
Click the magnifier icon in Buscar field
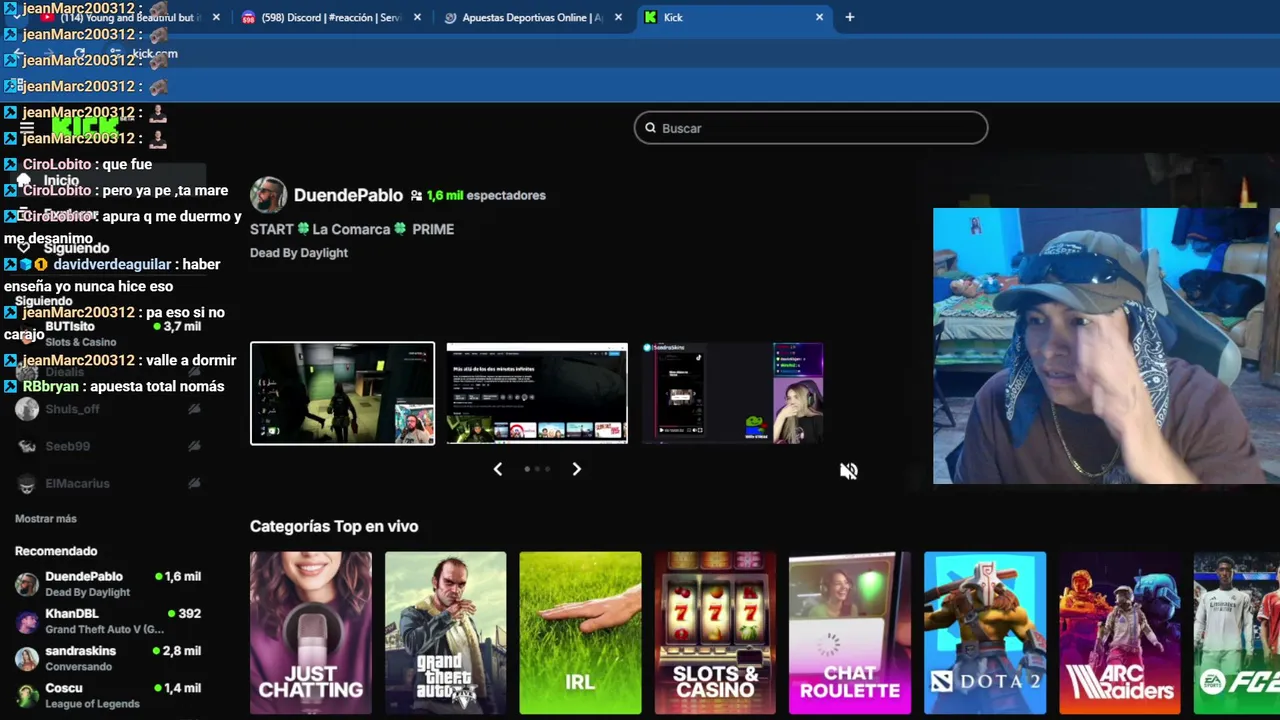(650, 128)
